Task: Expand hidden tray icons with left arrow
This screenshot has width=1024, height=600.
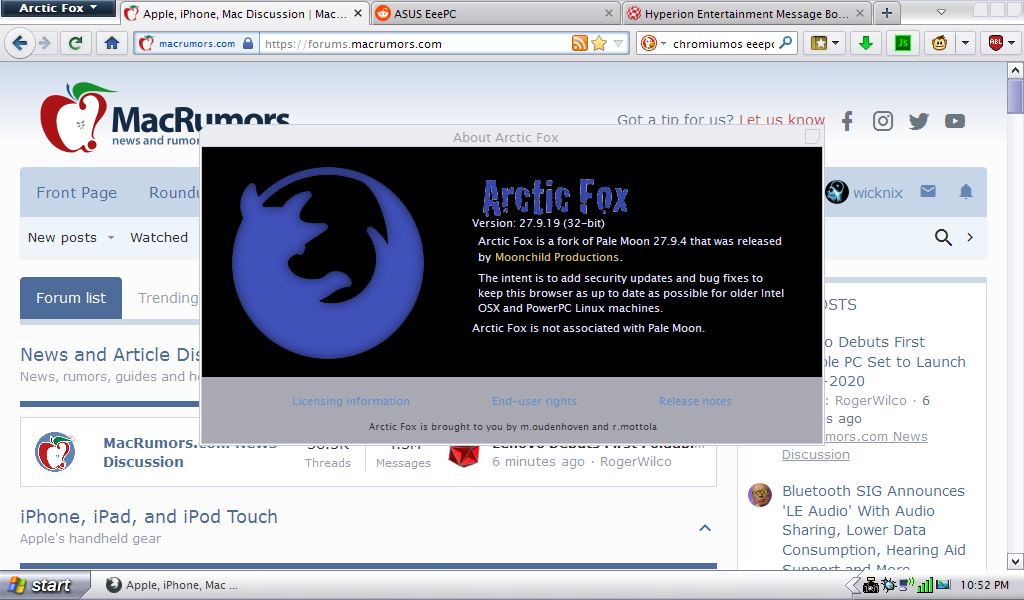Action: click(x=852, y=585)
